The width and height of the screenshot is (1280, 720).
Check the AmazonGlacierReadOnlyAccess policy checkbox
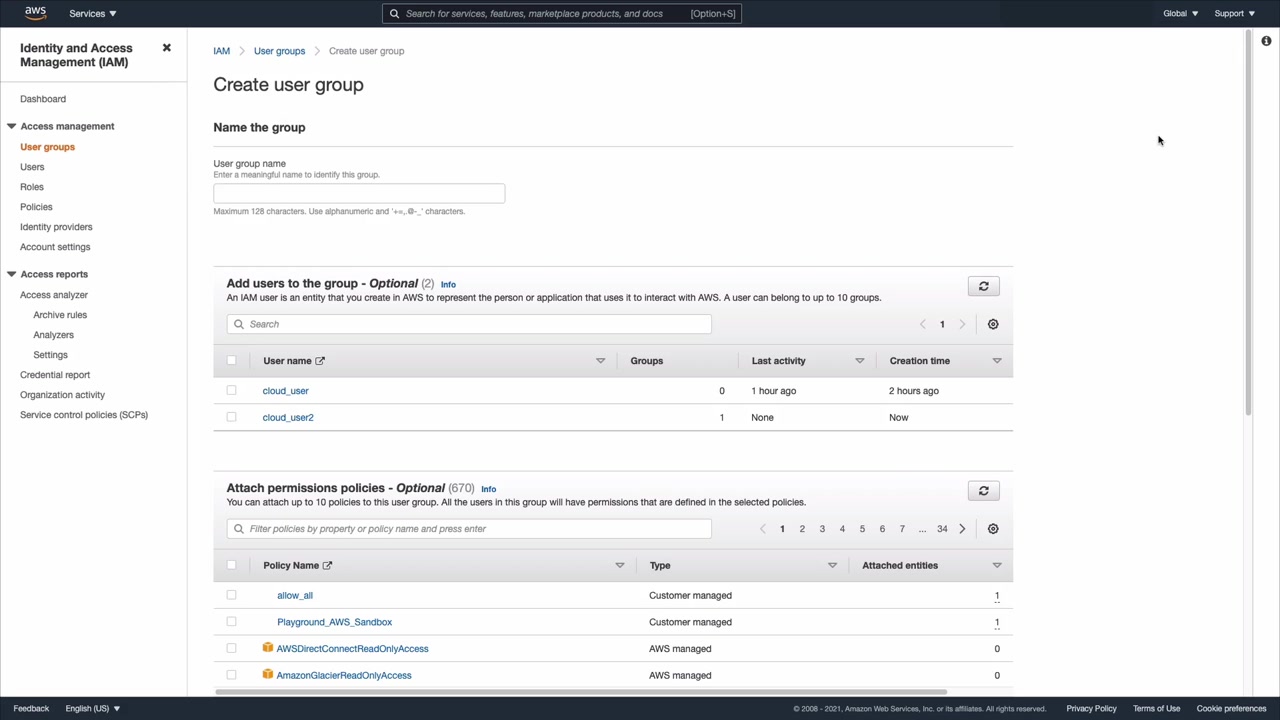[232, 675]
